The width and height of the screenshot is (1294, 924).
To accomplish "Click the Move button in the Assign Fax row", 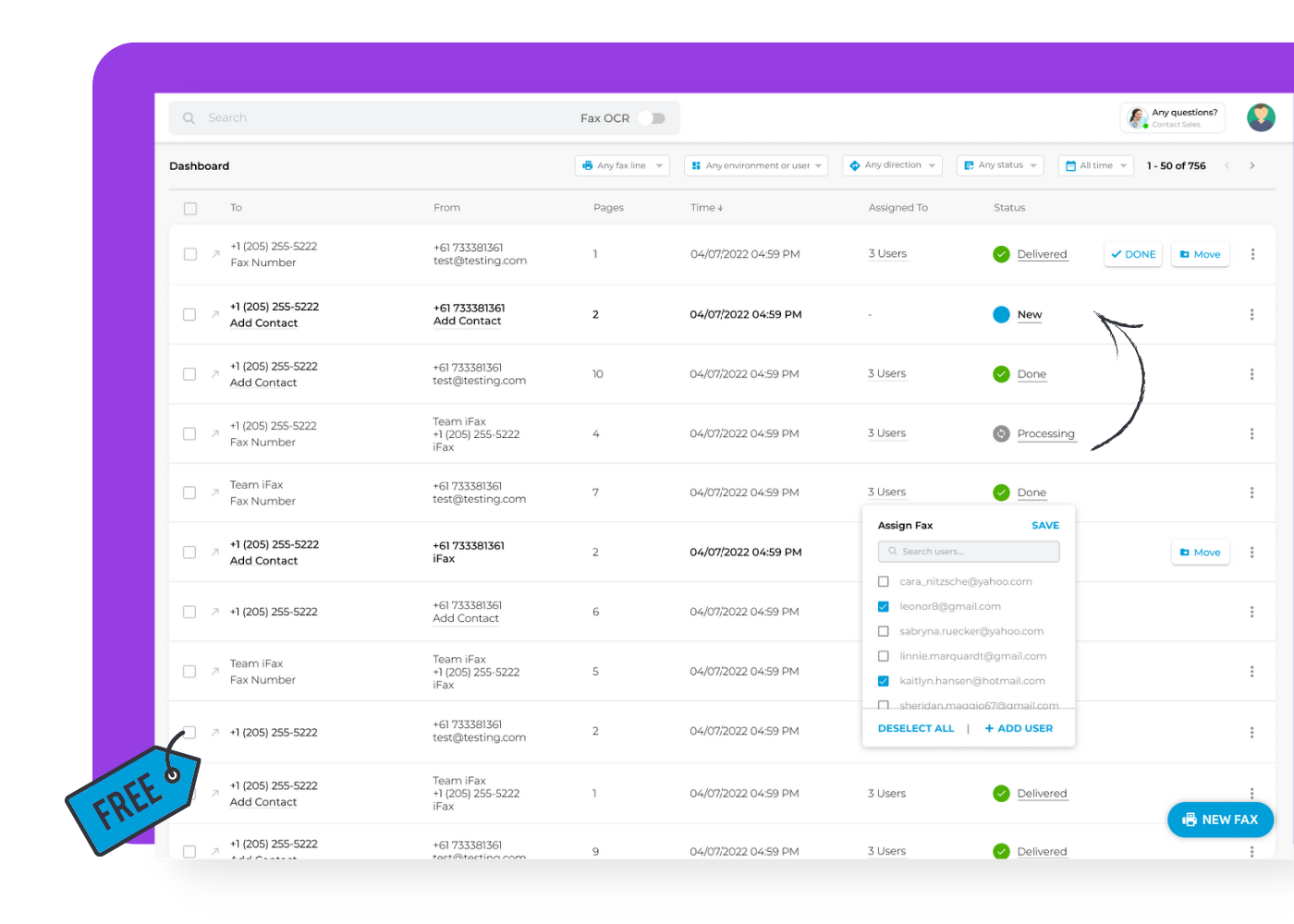I will pyautogui.click(x=1201, y=553).
